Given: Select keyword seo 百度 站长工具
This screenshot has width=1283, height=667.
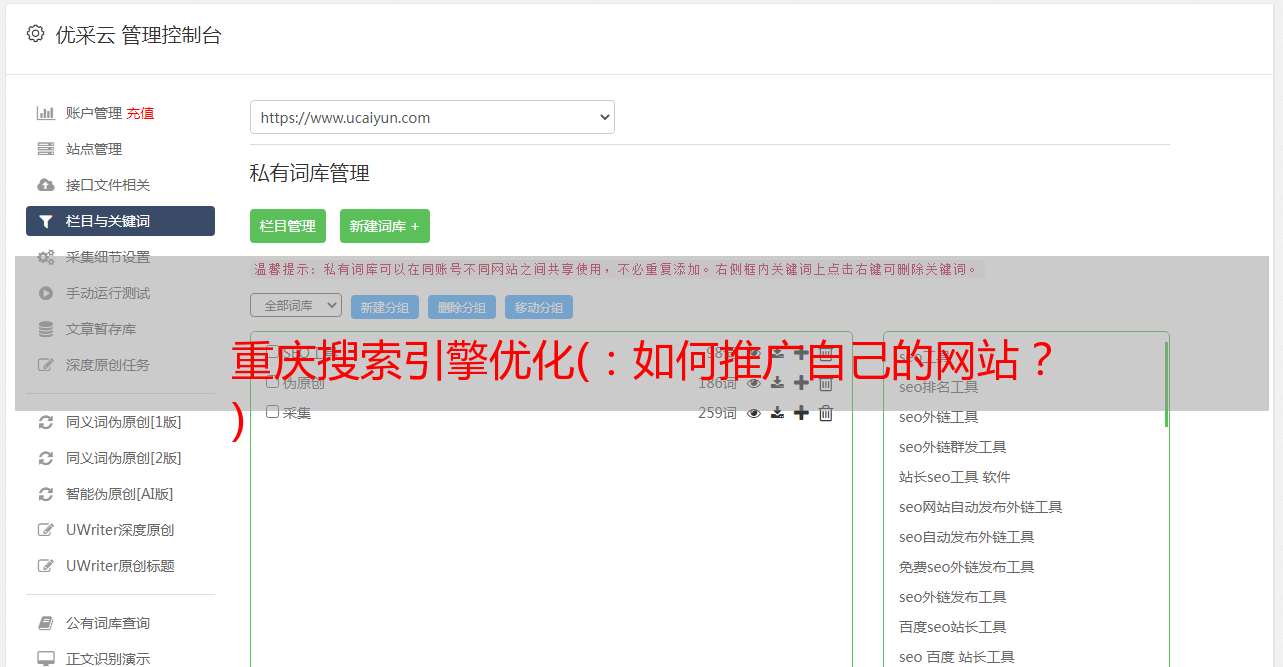Looking at the screenshot, I should tap(957, 657).
